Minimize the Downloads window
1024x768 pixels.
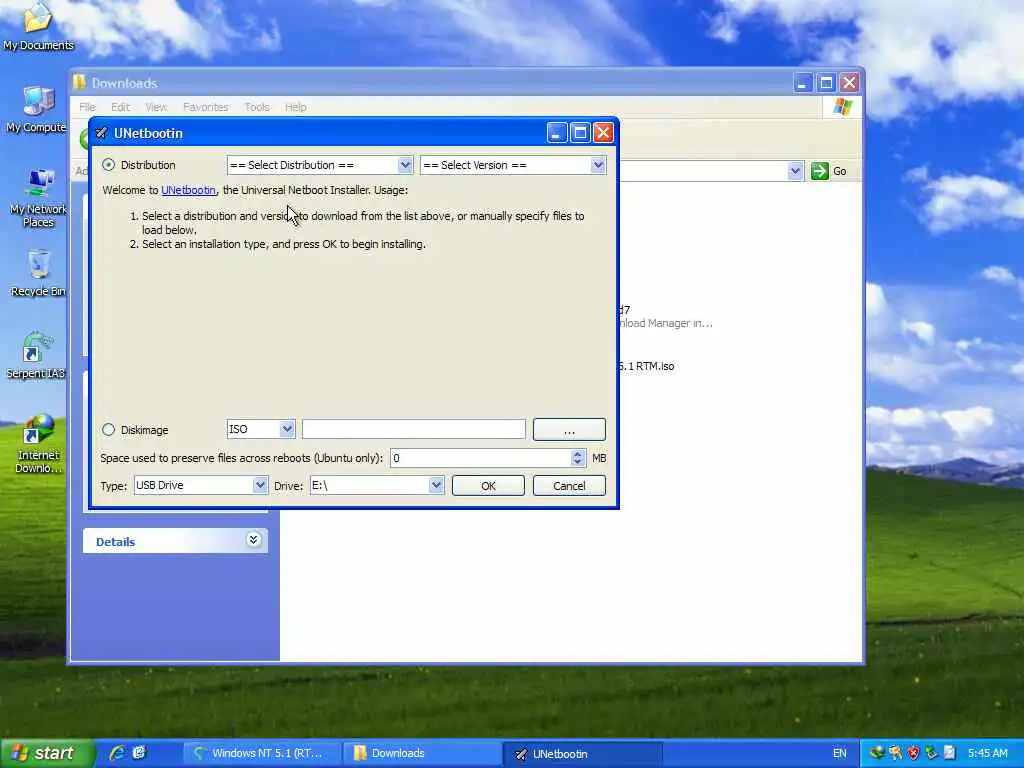coord(803,83)
